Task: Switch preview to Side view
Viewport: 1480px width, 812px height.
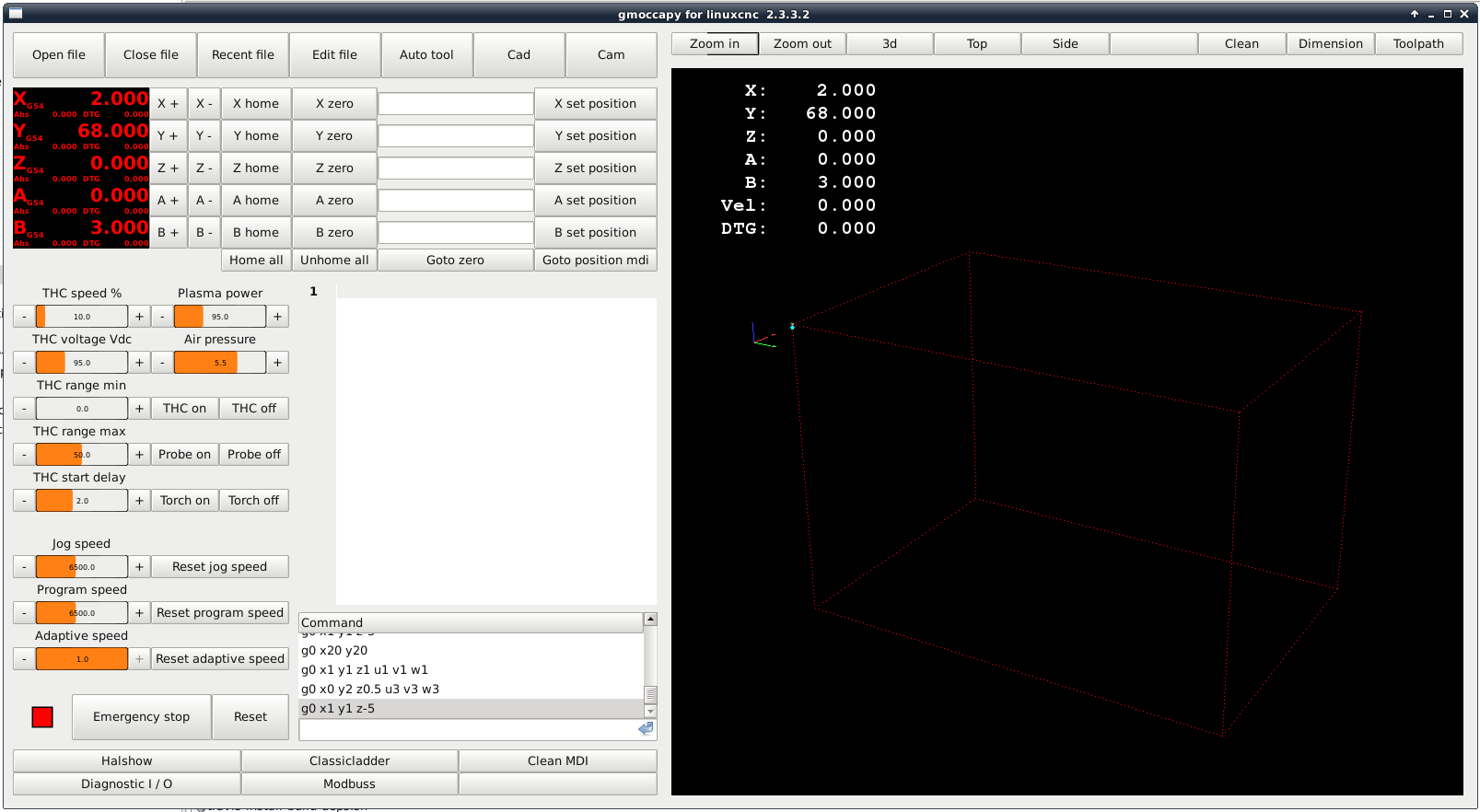Action: (1066, 44)
